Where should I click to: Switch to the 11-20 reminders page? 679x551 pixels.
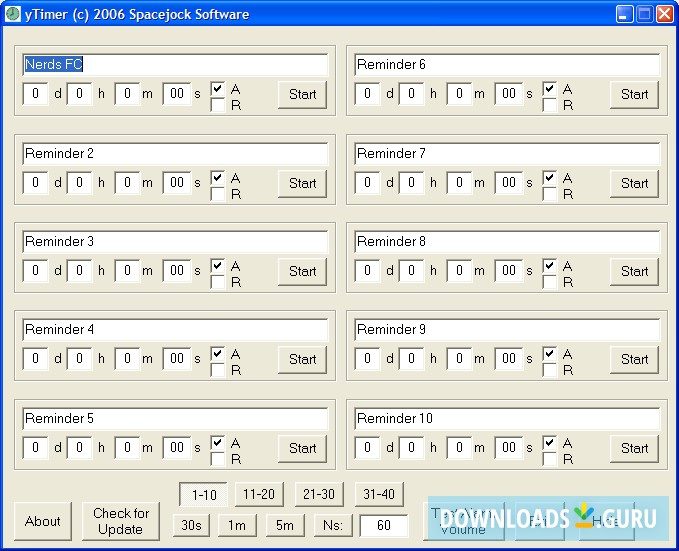pyautogui.click(x=259, y=494)
